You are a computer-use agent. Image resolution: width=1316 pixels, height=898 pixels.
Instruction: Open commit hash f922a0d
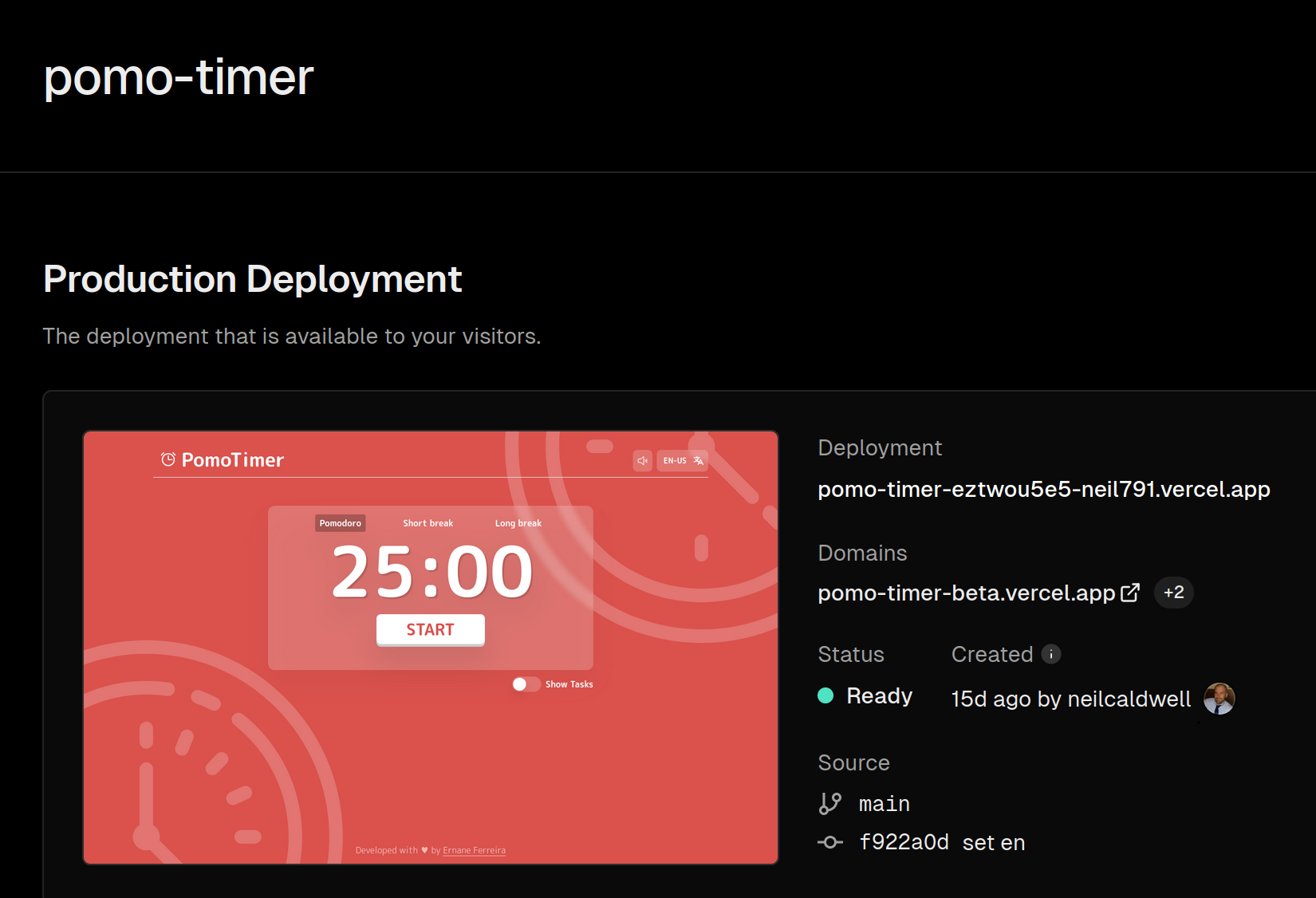(x=904, y=842)
